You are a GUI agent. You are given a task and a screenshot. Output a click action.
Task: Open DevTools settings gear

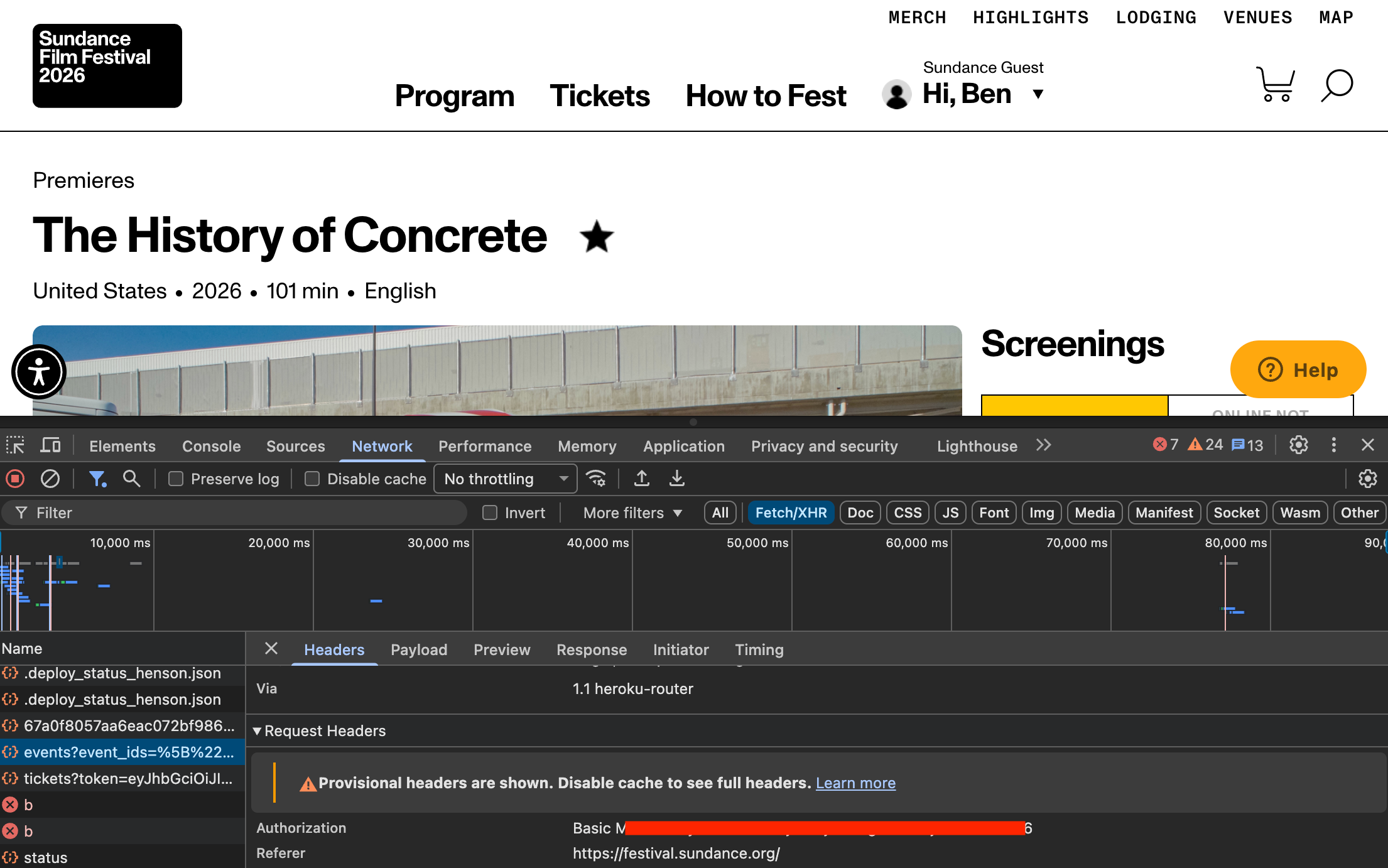pyautogui.click(x=1299, y=445)
